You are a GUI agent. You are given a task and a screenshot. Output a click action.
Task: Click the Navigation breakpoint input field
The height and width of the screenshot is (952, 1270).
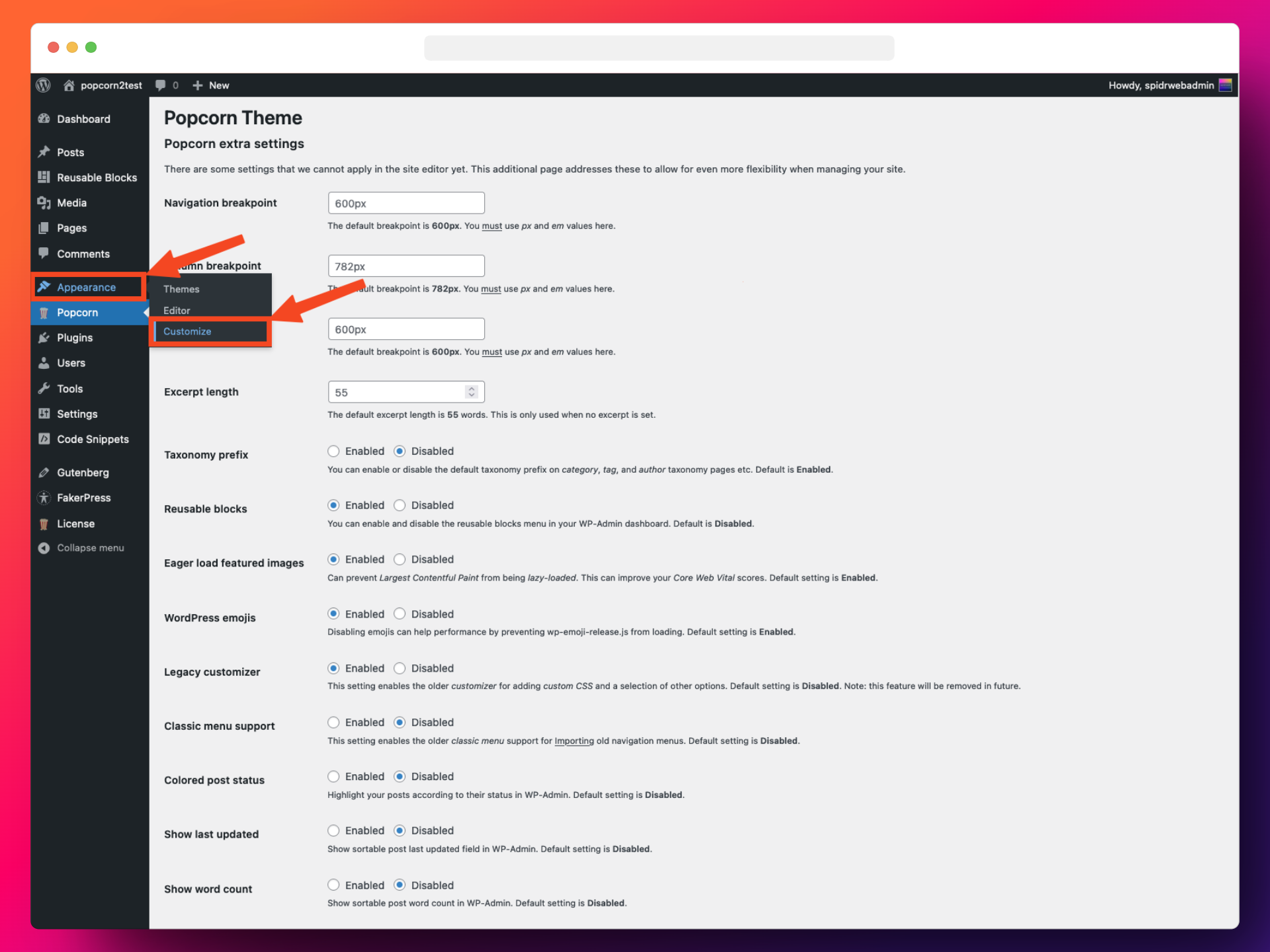coord(406,202)
